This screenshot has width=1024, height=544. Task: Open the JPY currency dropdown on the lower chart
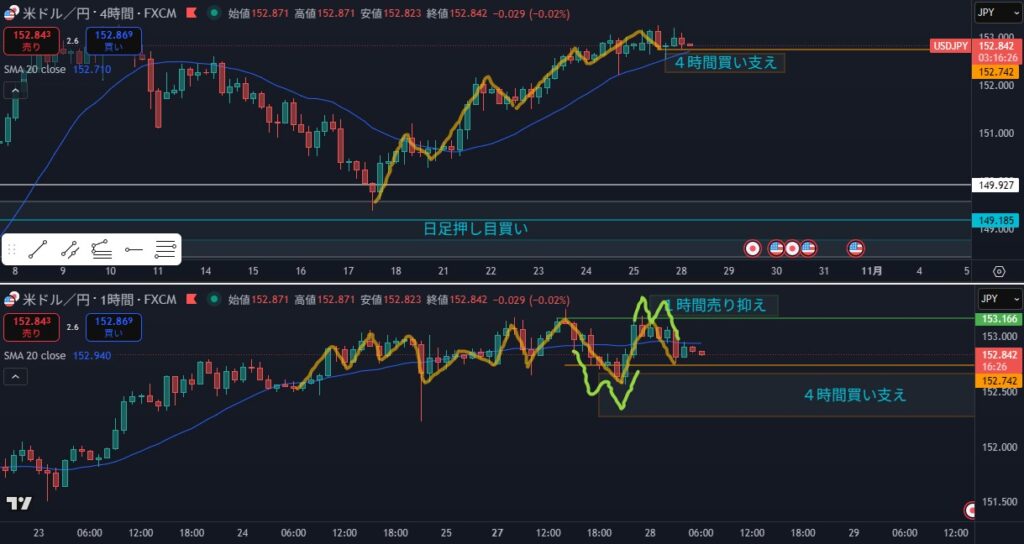[x=998, y=299]
